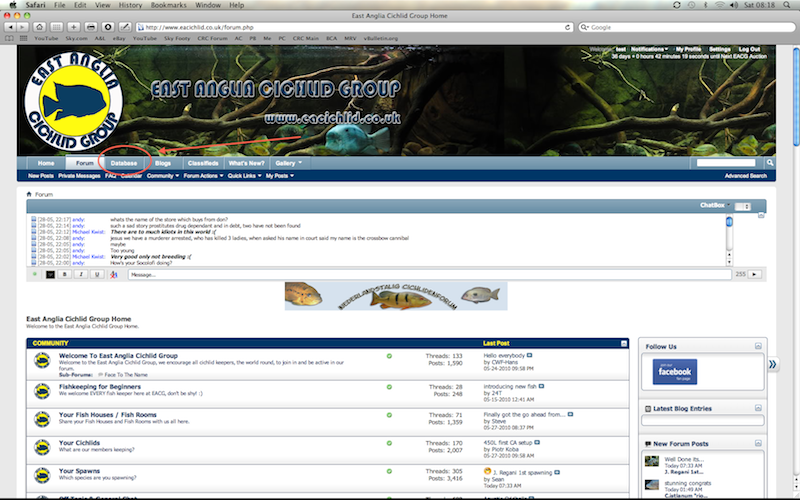The image size is (800, 500).
Task: Go to last post in introducing new fish
Action: click(541, 386)
